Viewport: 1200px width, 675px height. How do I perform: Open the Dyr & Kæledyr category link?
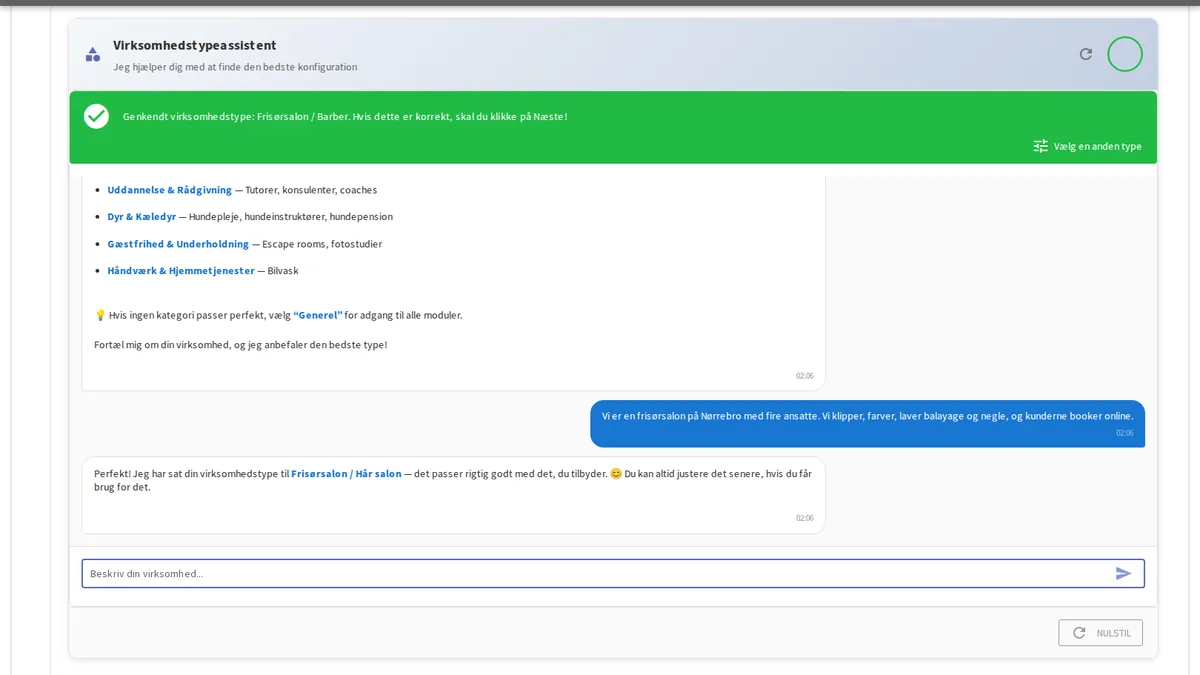[142, 216]
